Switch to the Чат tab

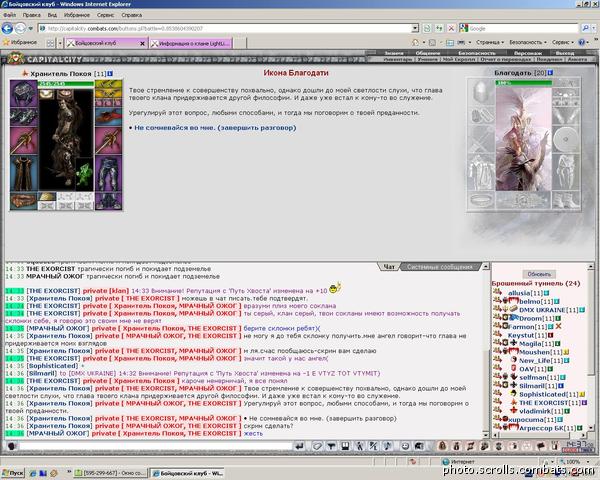coord(389,267)
